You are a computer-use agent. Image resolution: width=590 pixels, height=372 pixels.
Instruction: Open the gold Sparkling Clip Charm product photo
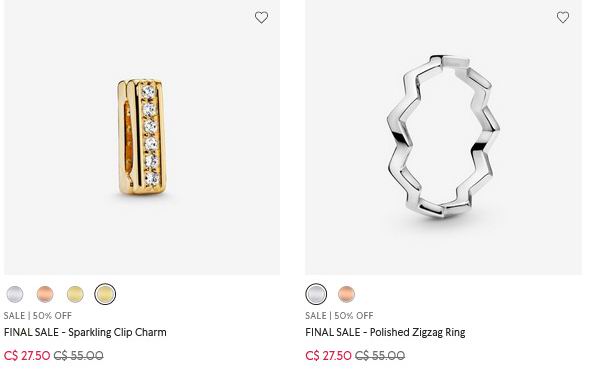click(x=142, y=137)
